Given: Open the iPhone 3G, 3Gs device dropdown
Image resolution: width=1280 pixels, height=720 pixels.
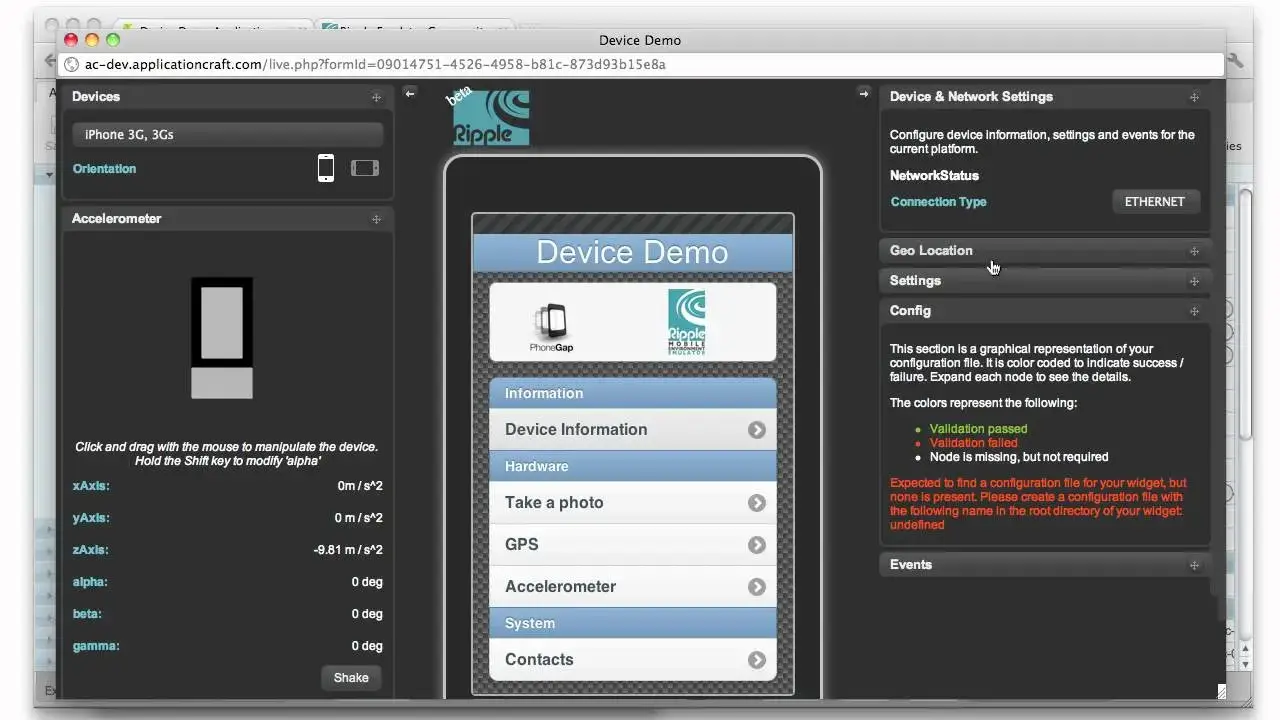Looking at the screenshot, I should [226, 134].
